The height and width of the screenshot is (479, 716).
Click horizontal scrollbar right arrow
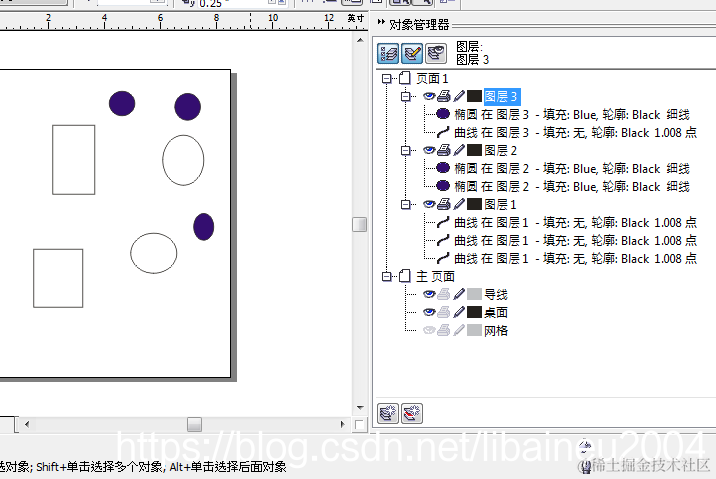click(x=342, y=424)
